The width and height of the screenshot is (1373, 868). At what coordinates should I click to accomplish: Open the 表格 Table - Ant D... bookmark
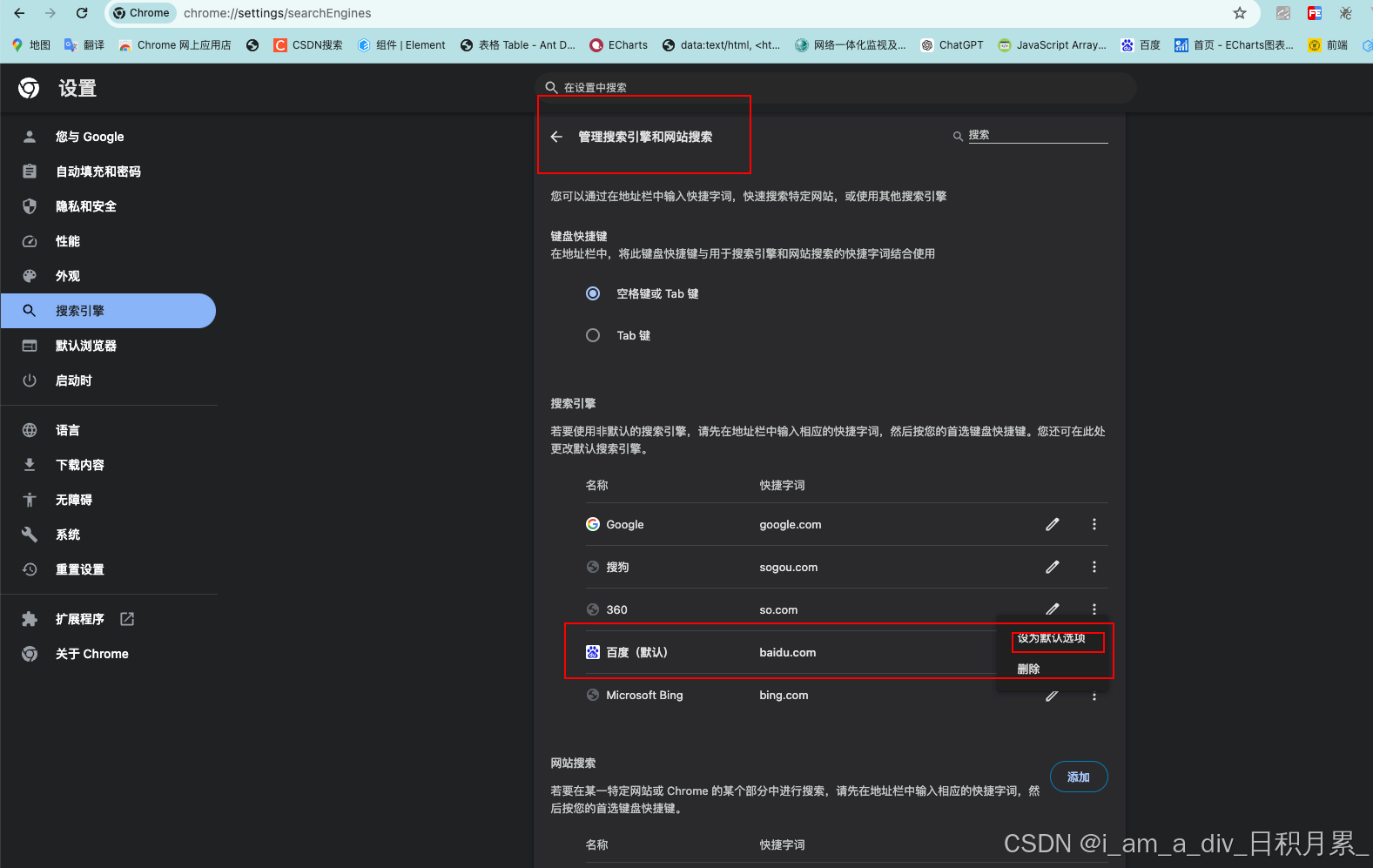[518, 45]
